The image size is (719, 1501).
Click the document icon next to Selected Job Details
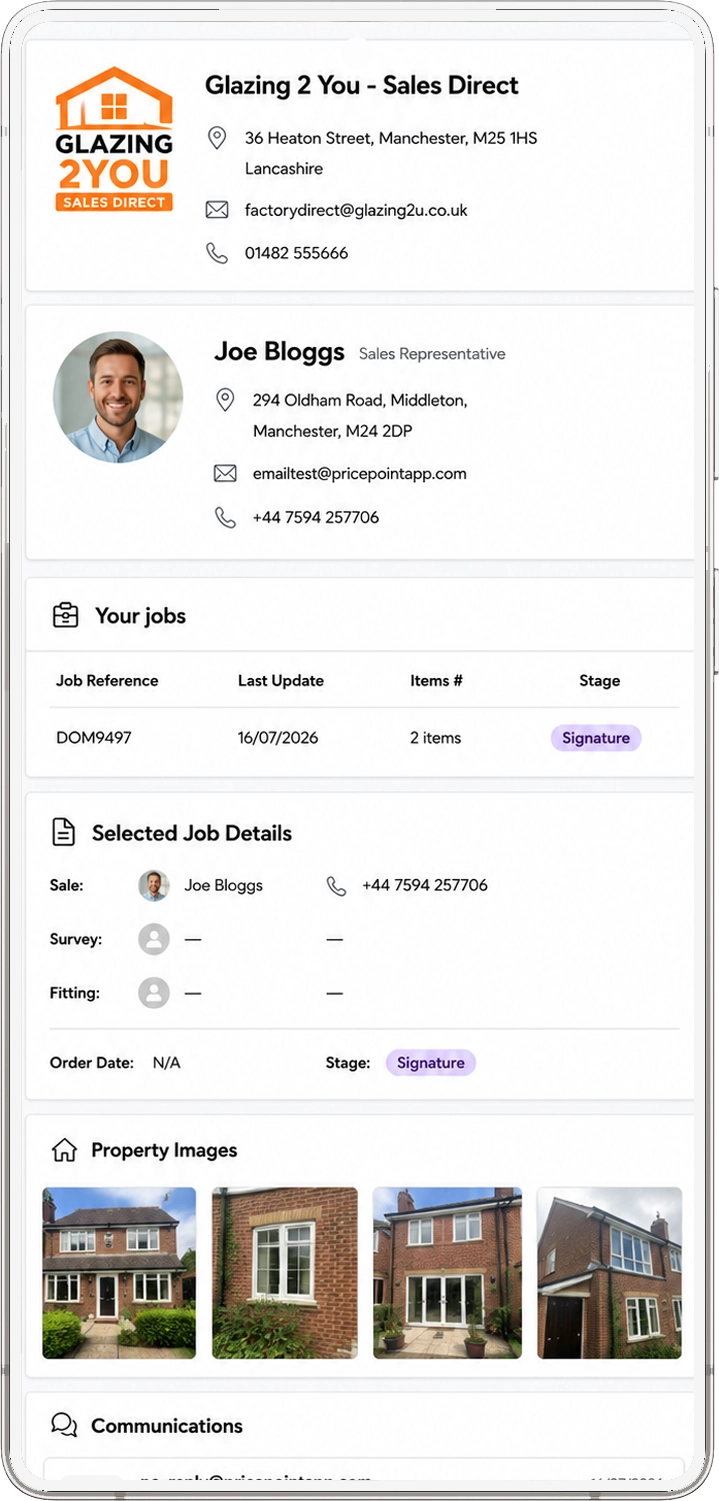[64, 832]
